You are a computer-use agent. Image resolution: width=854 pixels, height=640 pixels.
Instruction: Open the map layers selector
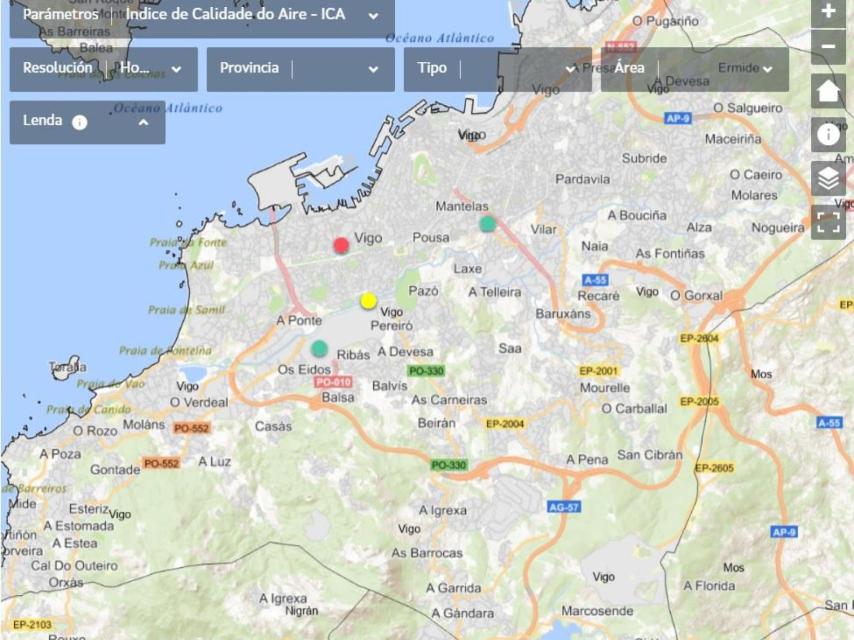pos(828,179)
